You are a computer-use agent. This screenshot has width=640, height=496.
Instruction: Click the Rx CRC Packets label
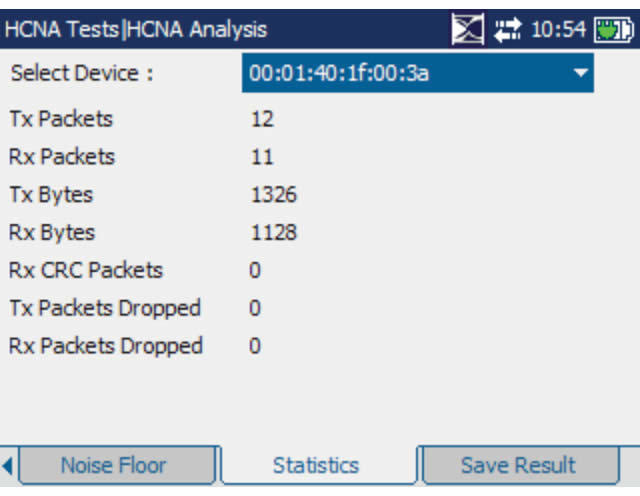[85, 270]
